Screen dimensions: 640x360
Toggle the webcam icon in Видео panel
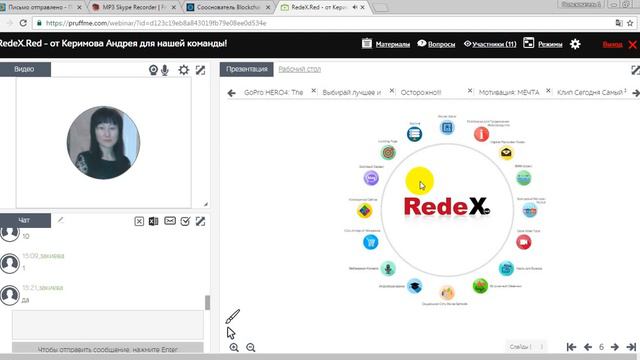[x=153, y=70]
